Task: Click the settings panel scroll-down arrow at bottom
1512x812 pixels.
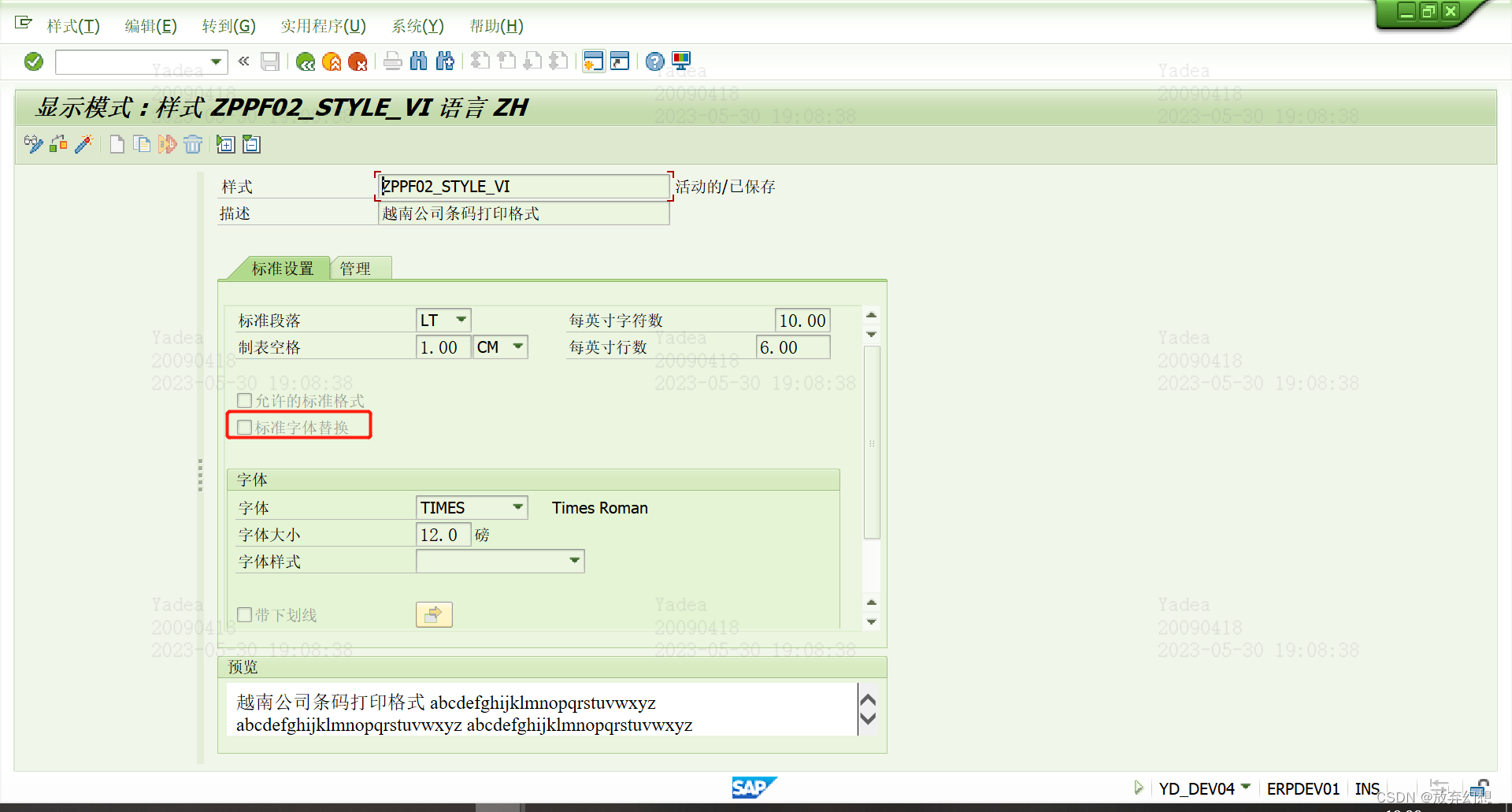Action: [x=871, y=621]
